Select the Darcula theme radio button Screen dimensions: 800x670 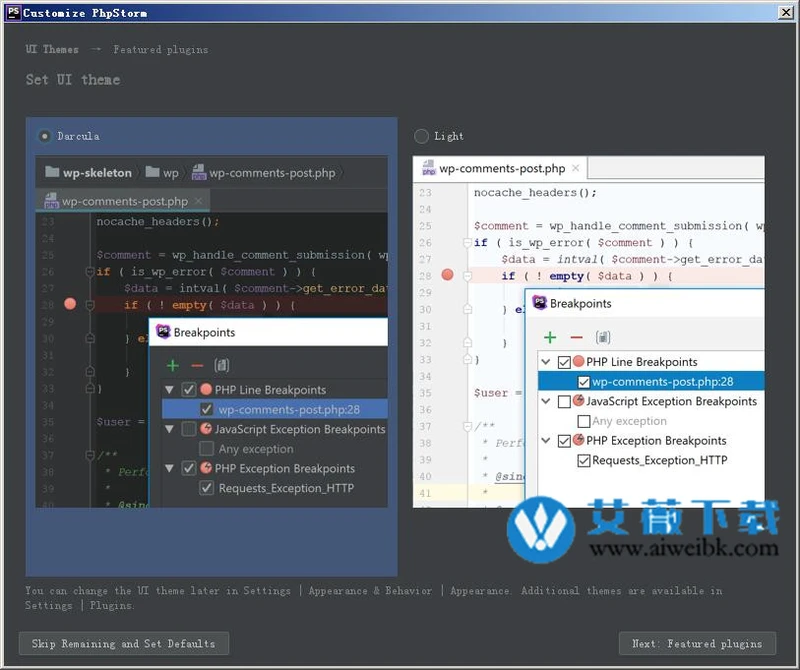point(45,136)
